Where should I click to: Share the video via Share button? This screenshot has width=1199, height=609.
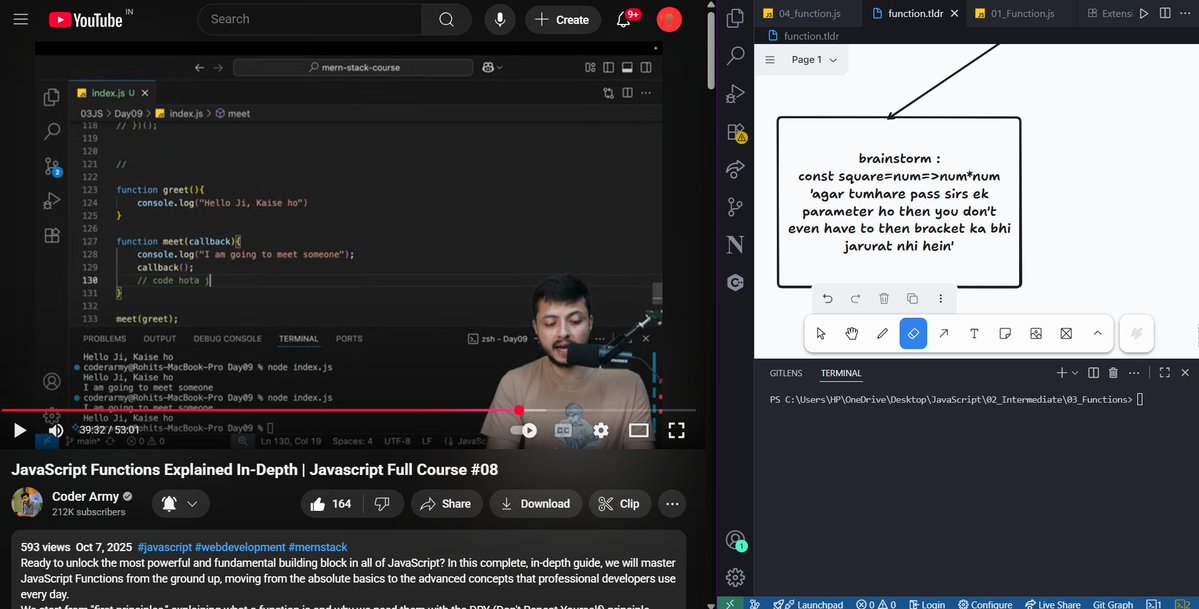(447, 503)
